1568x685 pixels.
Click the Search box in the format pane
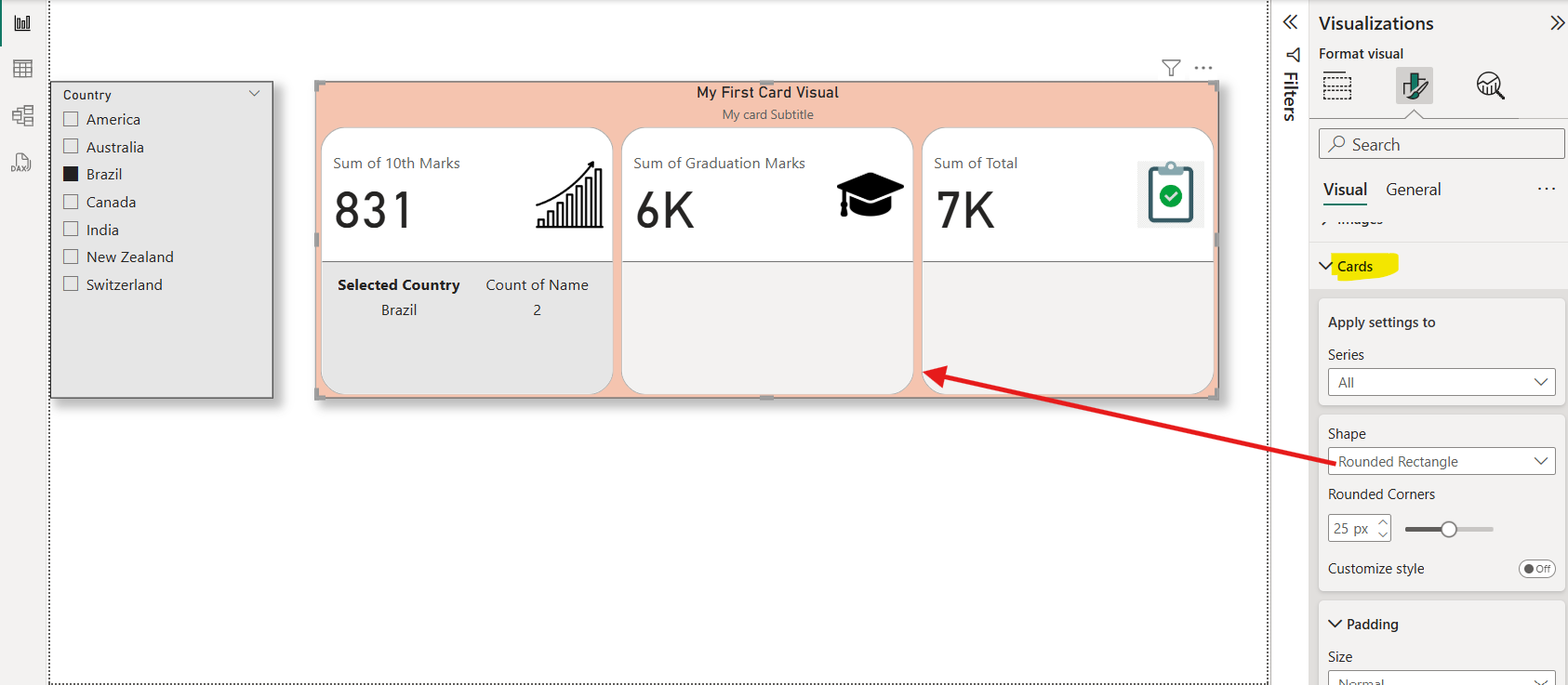pos(1441,144)
